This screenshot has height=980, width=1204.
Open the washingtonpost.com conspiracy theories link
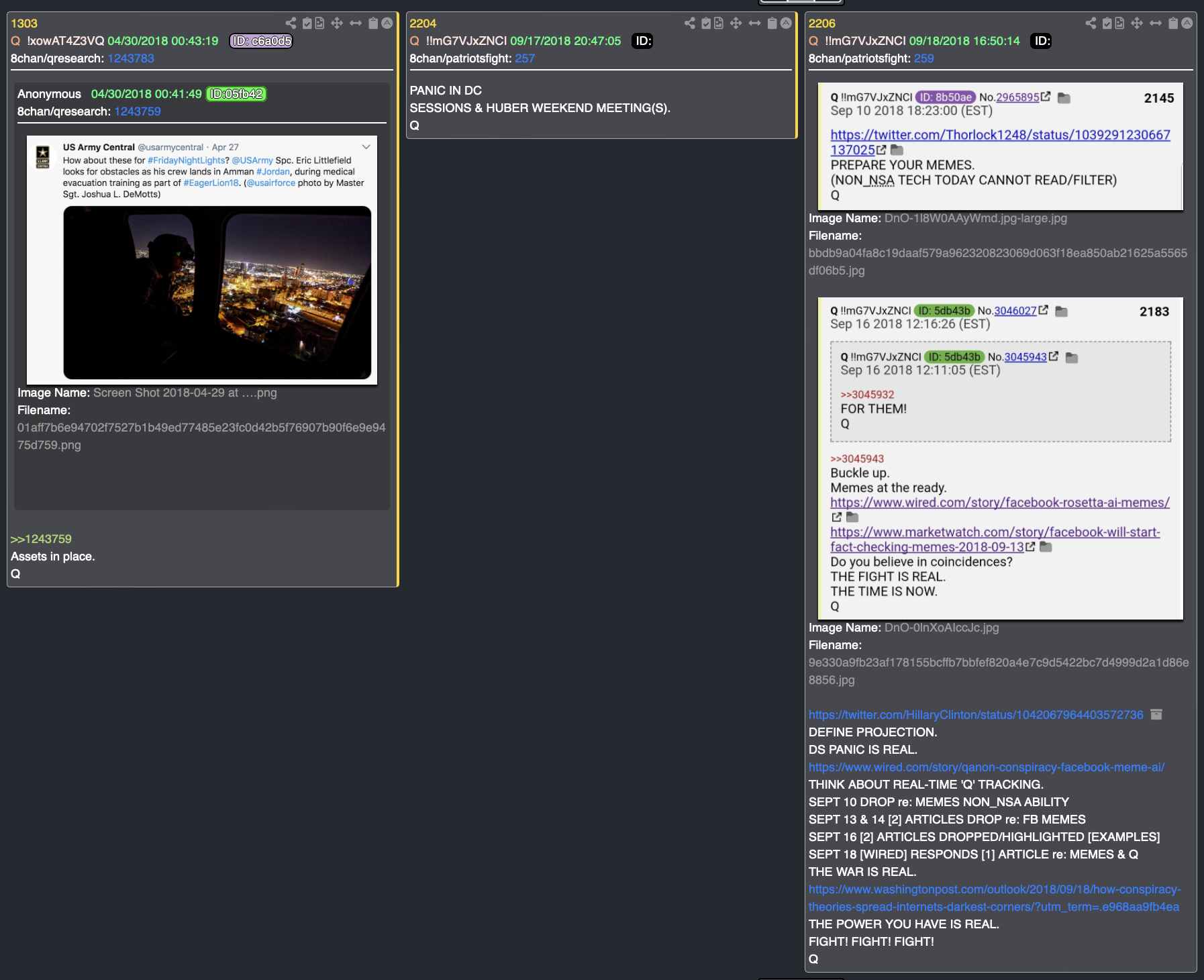point(994,898)
